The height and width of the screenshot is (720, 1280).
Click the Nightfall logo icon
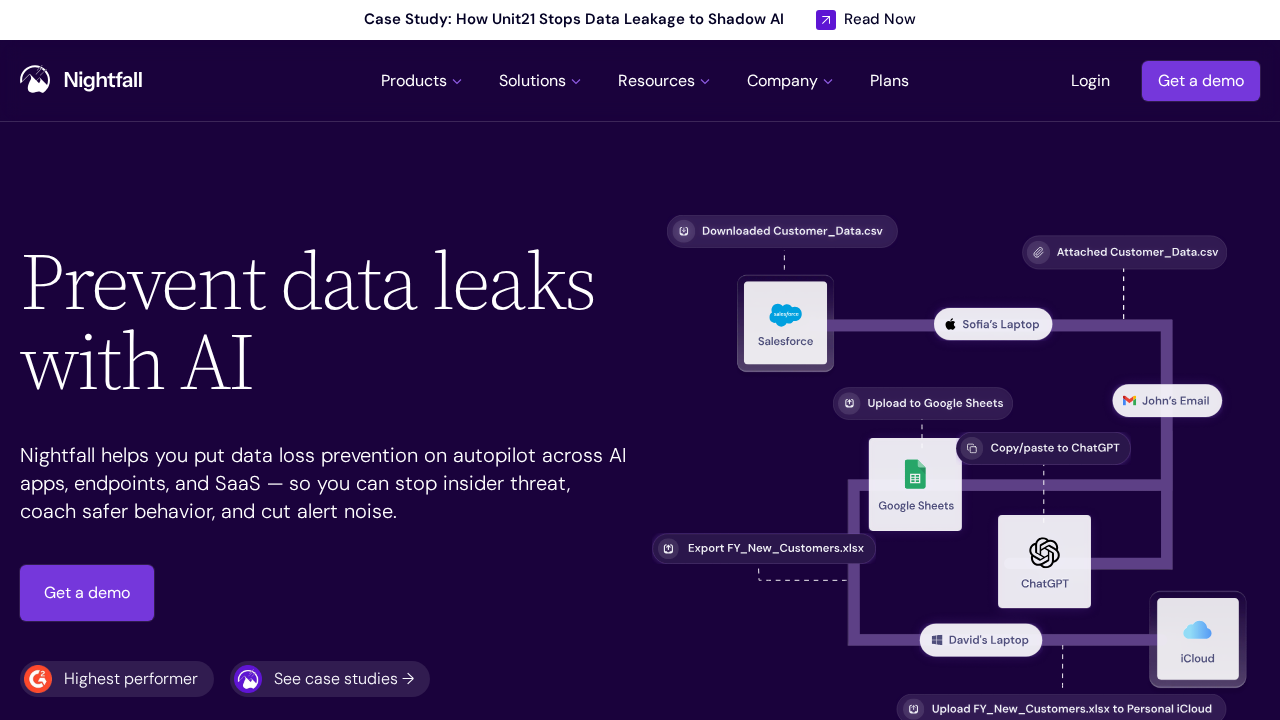pyautogui.click(x=35, y=80)
